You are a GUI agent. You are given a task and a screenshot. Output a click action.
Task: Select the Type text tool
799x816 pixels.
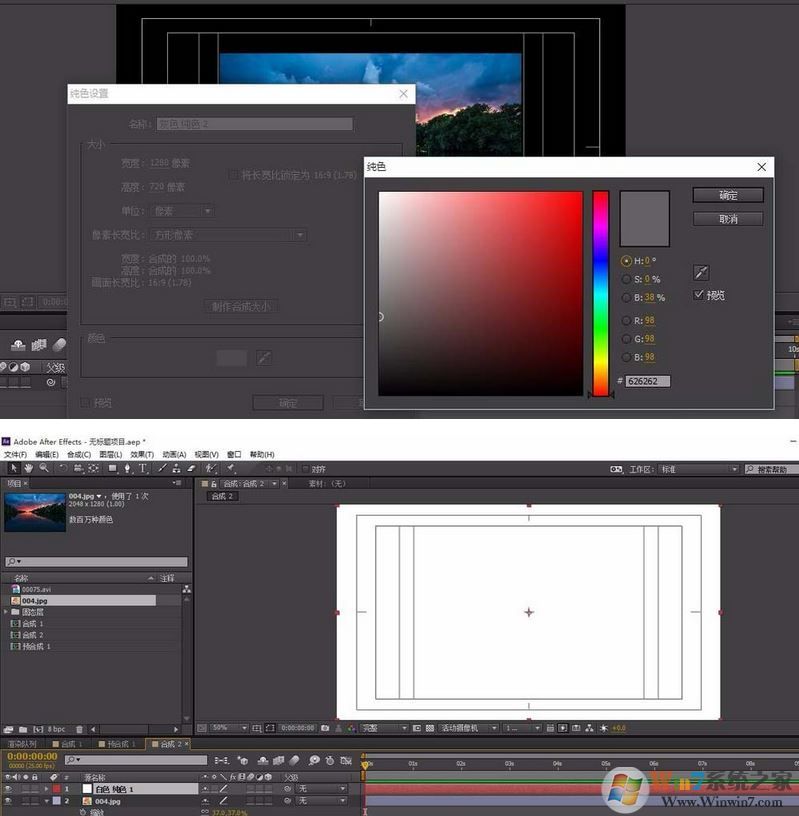[x=143, y=468]
